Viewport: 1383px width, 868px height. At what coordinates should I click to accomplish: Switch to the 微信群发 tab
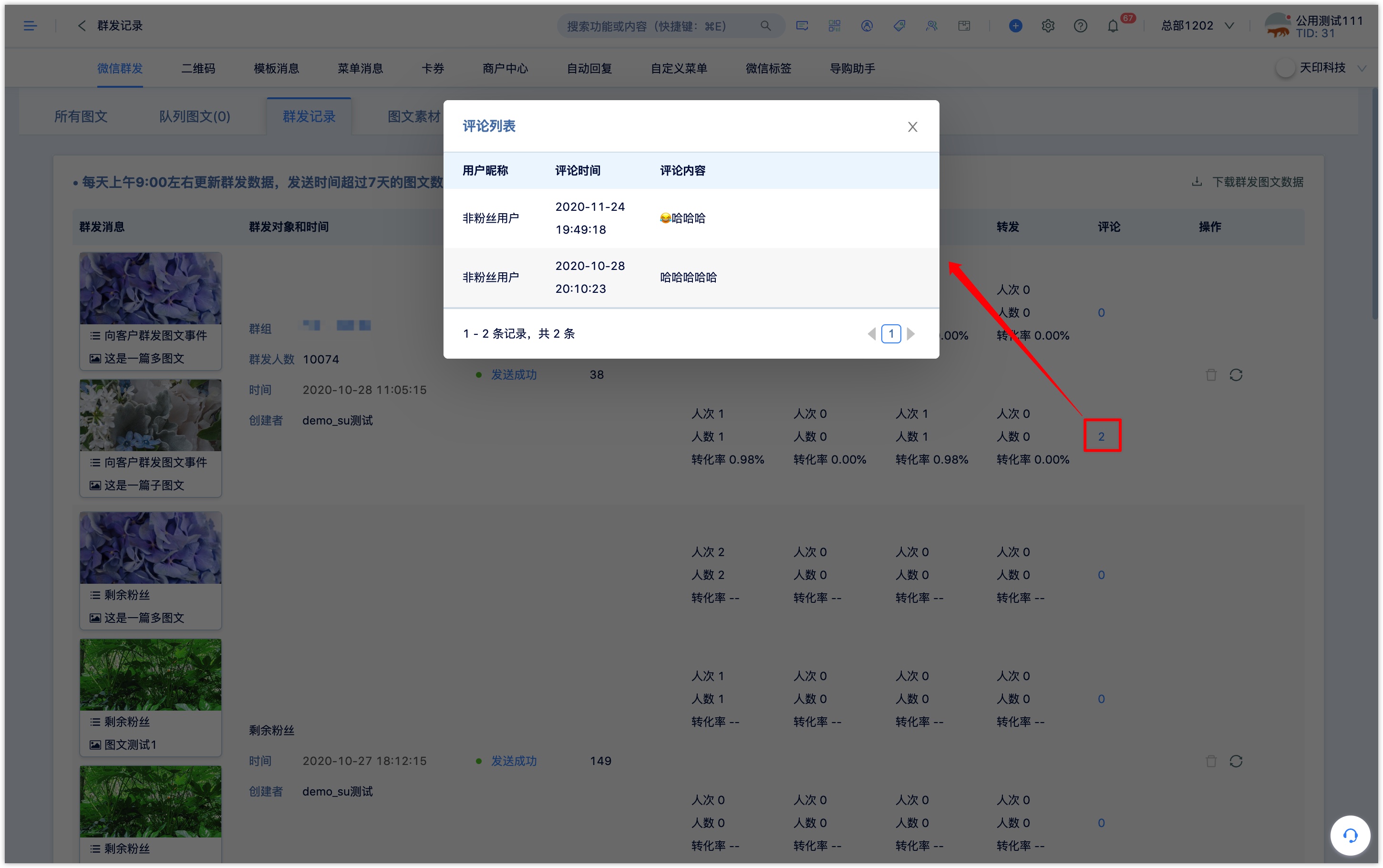click(x=120, y=68)
